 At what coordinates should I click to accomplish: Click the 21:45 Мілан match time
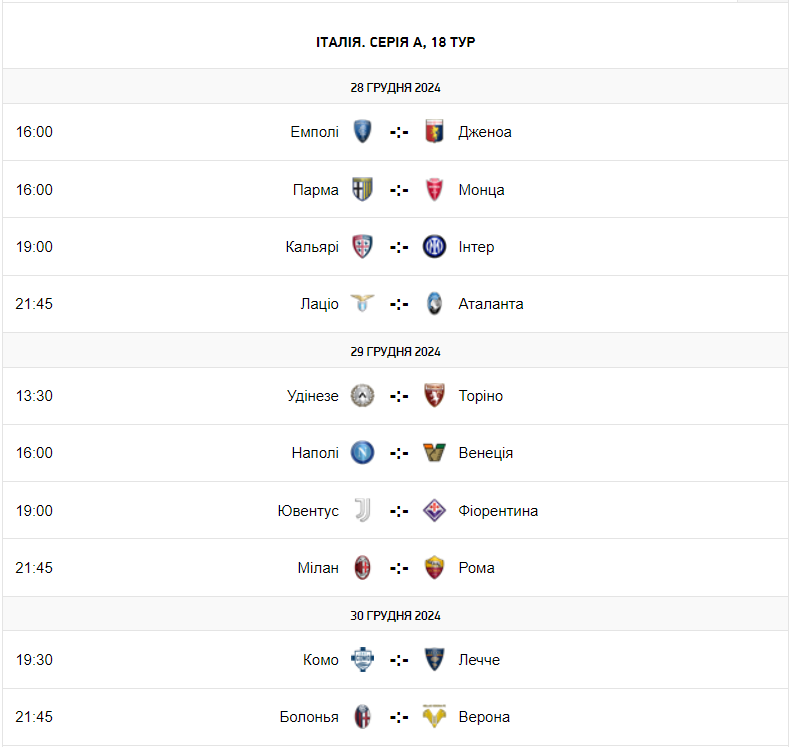34,568
